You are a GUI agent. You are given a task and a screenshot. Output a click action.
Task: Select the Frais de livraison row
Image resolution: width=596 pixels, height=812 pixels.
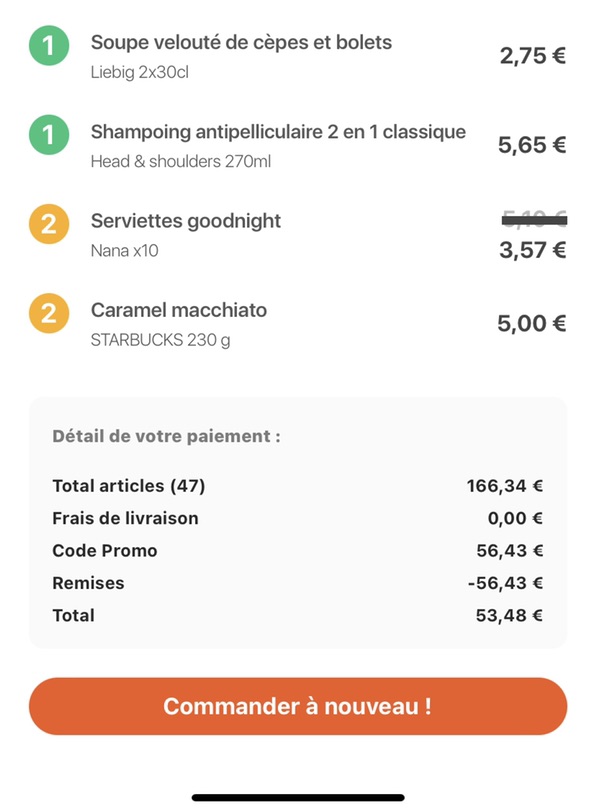[298, 518]
